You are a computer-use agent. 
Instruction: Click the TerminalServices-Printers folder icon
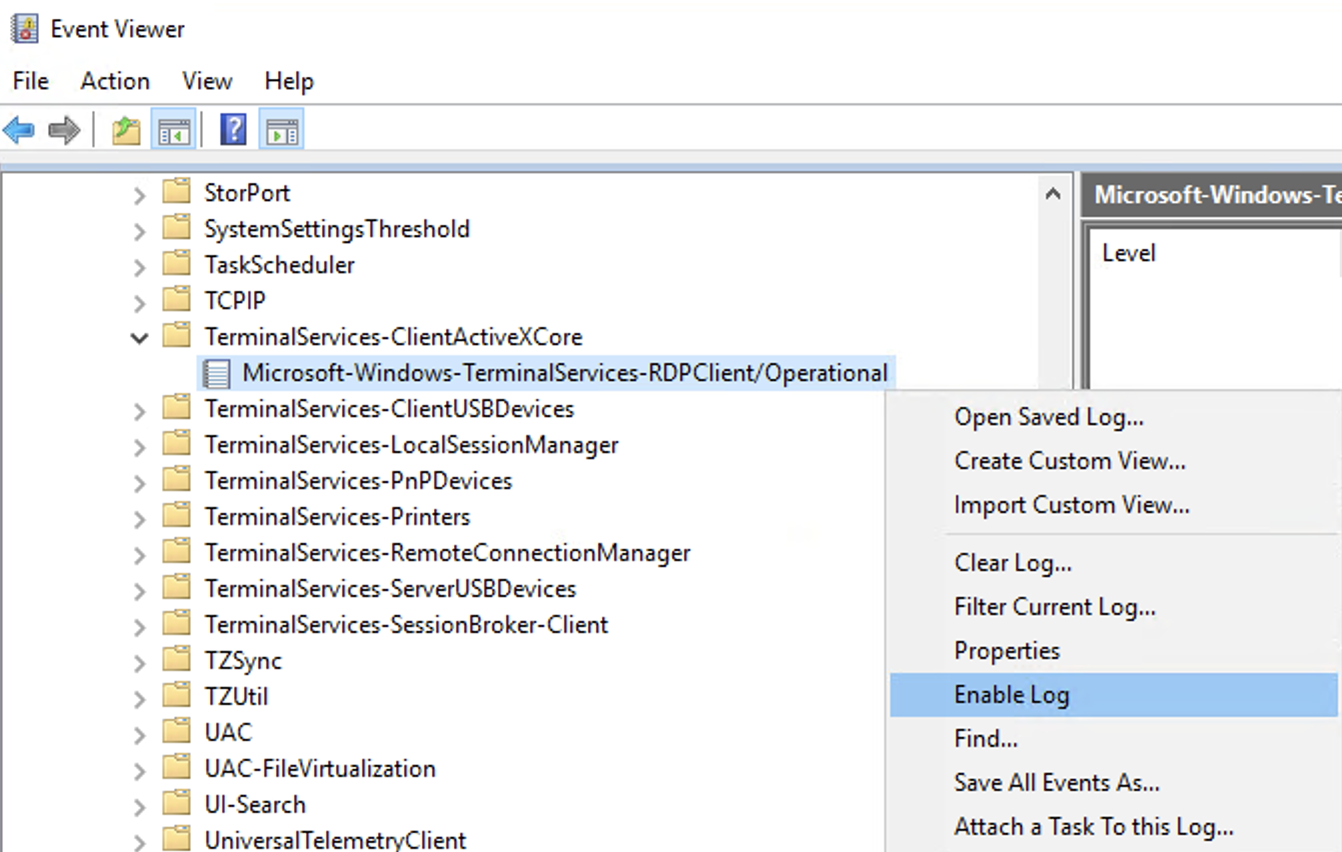(177, 516)
